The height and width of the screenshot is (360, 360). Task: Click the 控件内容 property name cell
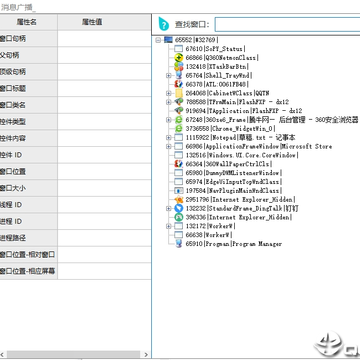pyautogui.click(x=29, y=138)
